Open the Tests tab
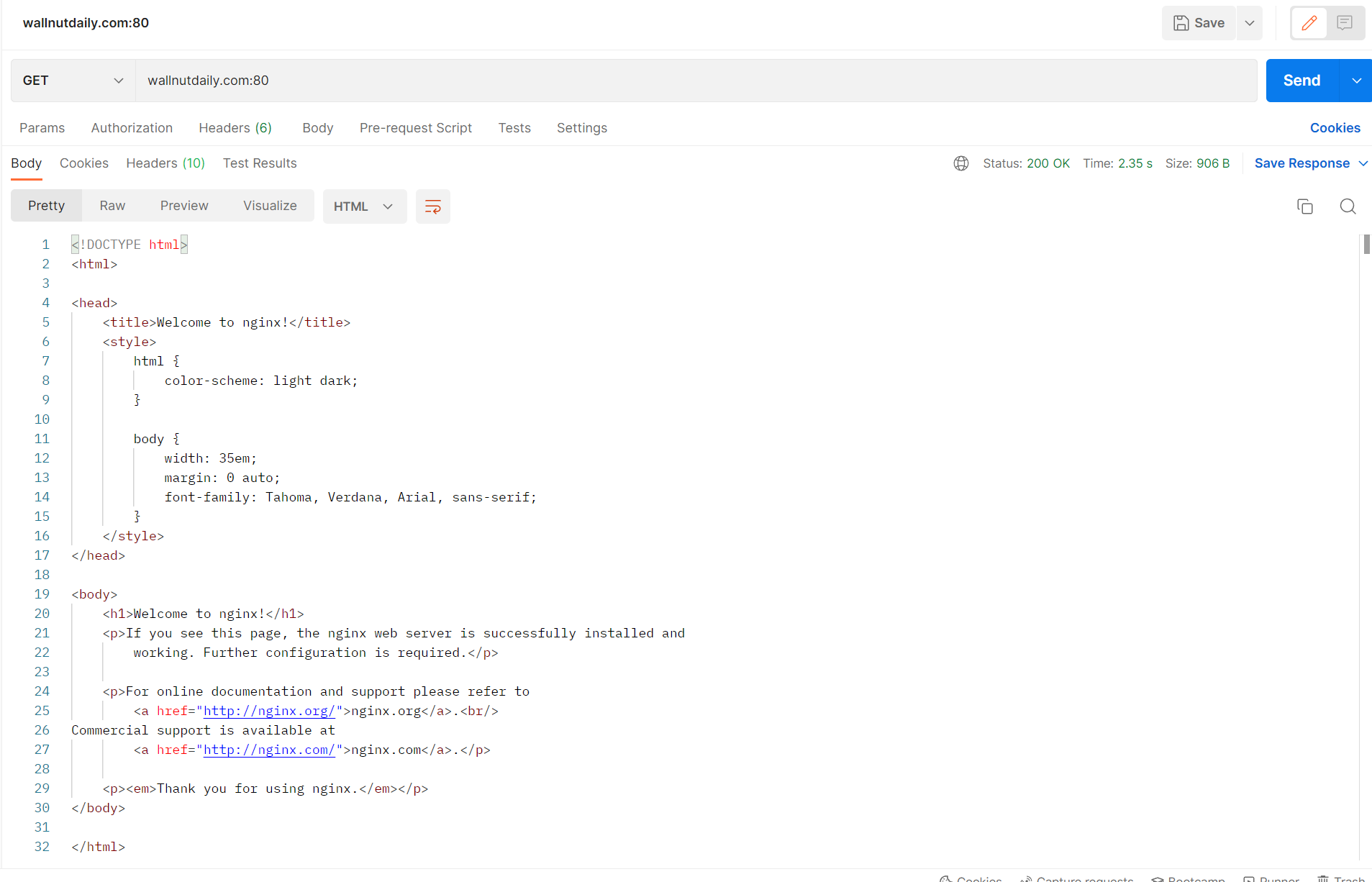This screenshot has width=1372, height=882. click(514, 128)
